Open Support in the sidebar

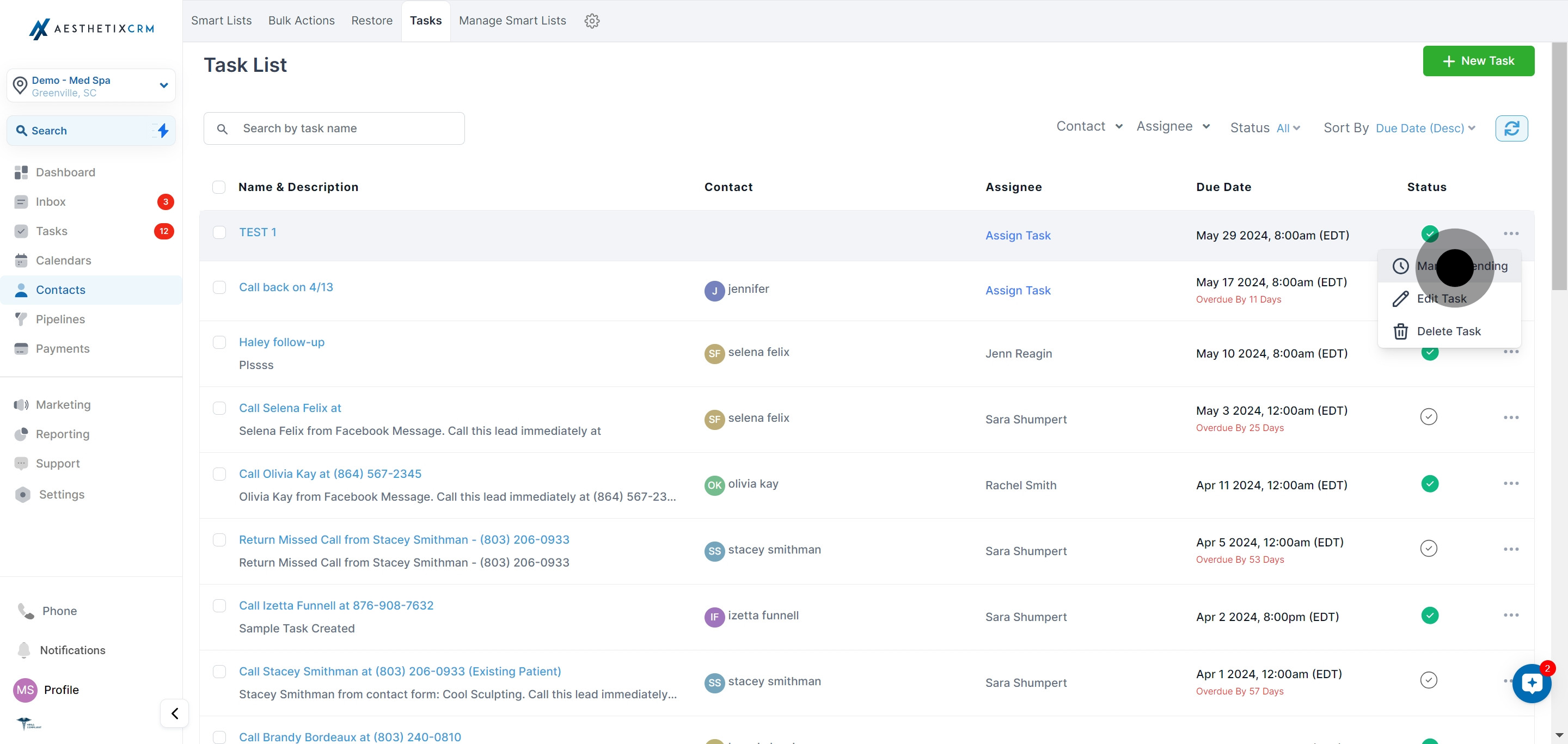coord(58,464)
